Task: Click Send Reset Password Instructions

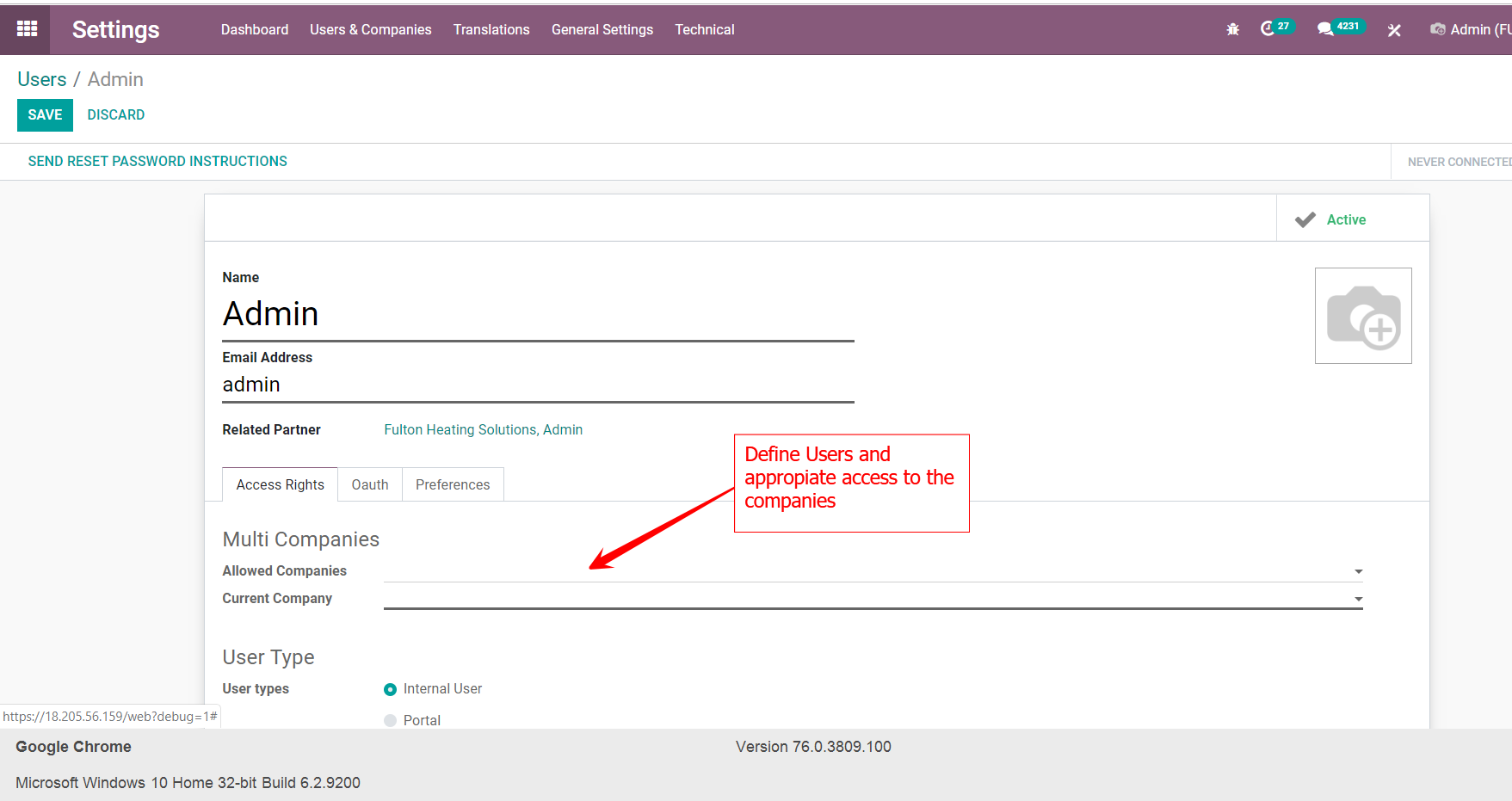Action: pyautogui.click(x=157, y=162)
